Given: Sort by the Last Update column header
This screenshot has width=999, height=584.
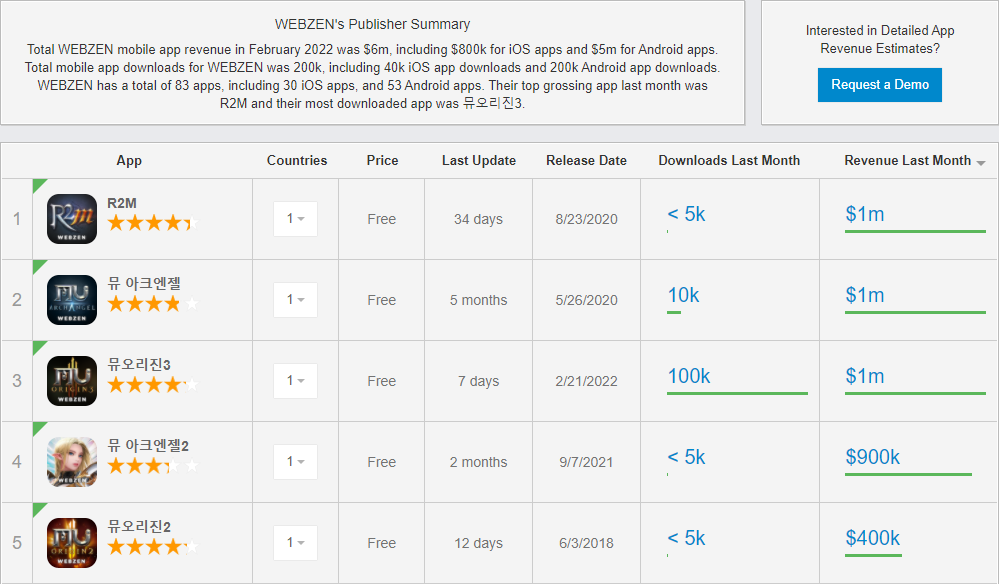Looking at the screenshot, I should coord(479,160).
